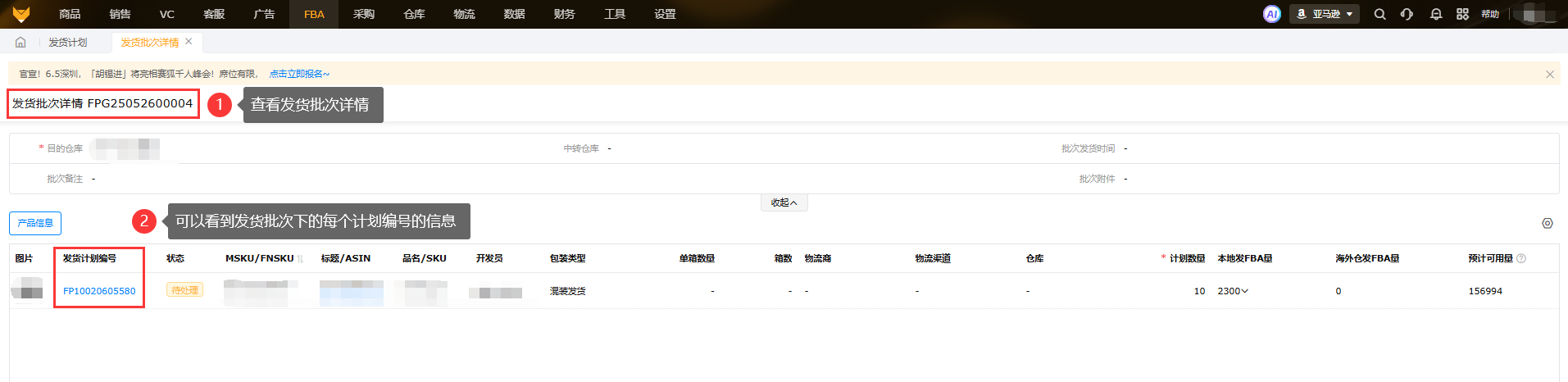Click the 包装类型 column header
Screen dimensions: 1568x382
pos(567,258)
